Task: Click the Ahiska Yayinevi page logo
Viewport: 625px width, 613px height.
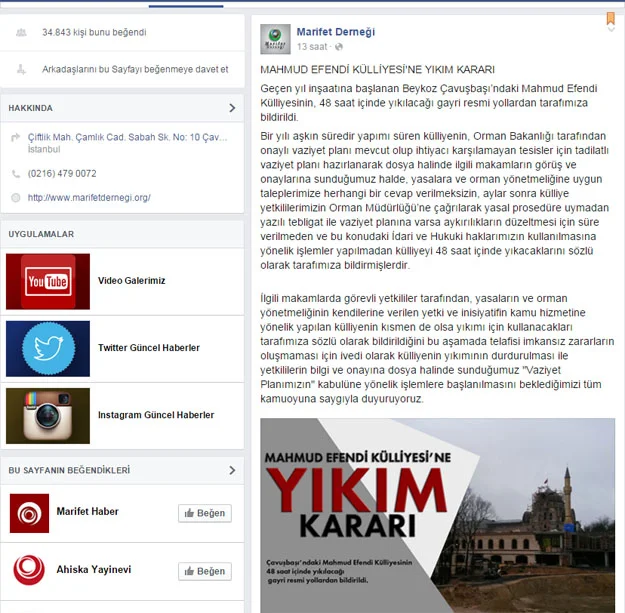Action: coord(30,570)
